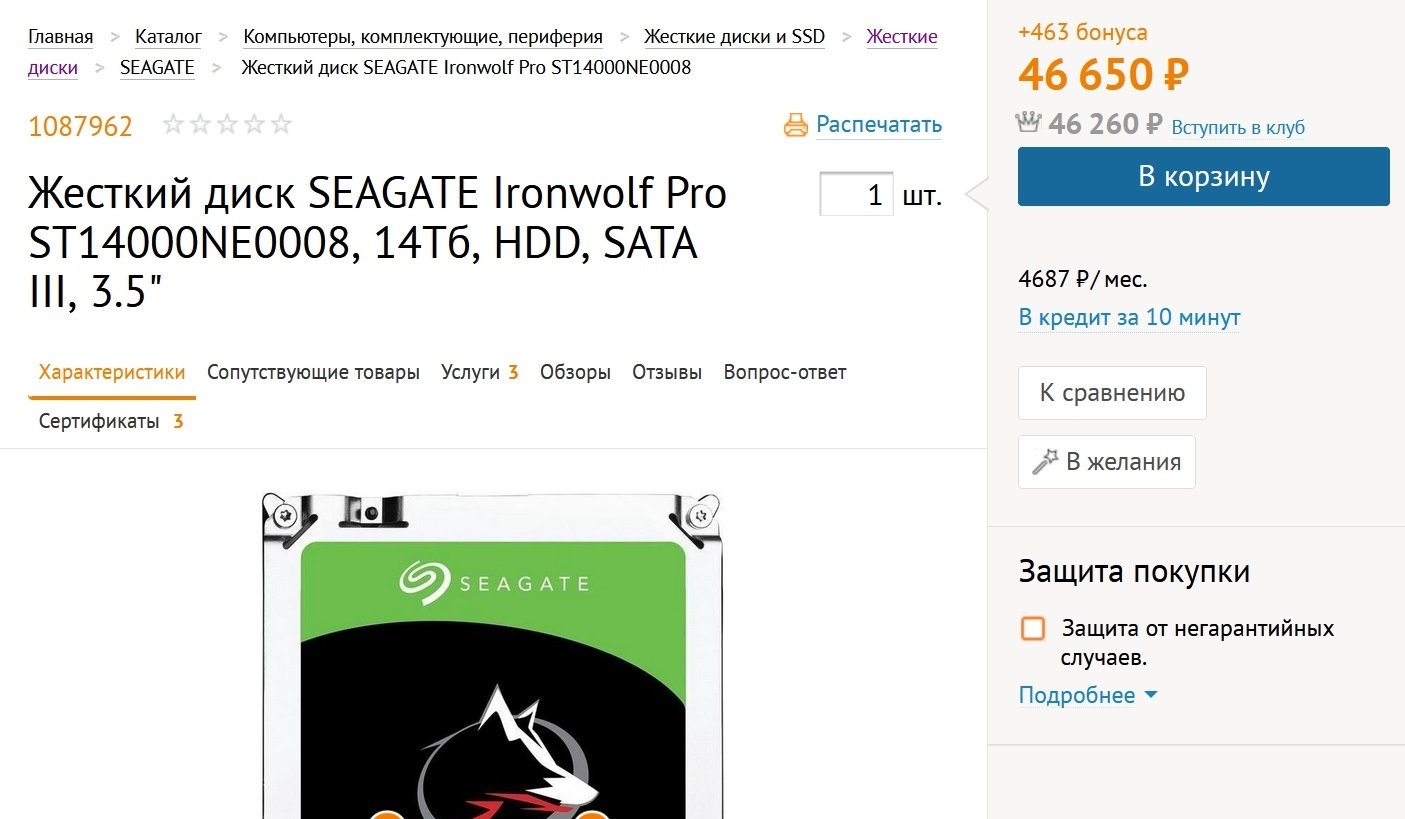This screenshot has width=1405, height=819.
Task: Click the К сравнению button
Action: pos(1112,393)
